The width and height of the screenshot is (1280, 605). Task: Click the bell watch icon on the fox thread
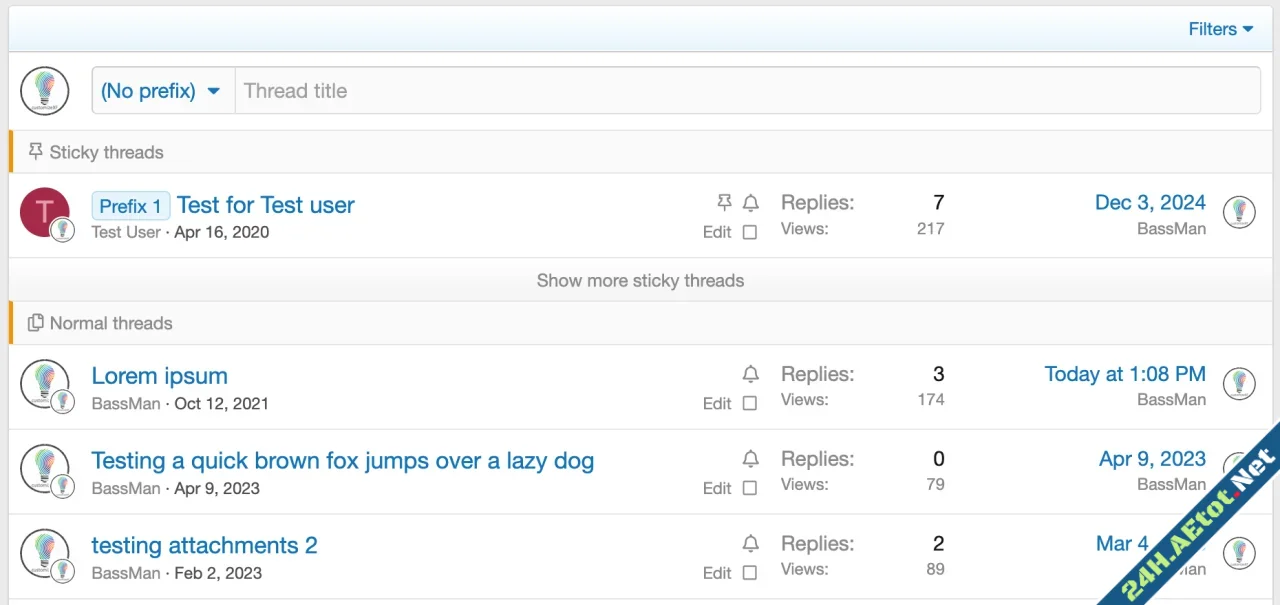click(x=751, y=458)
